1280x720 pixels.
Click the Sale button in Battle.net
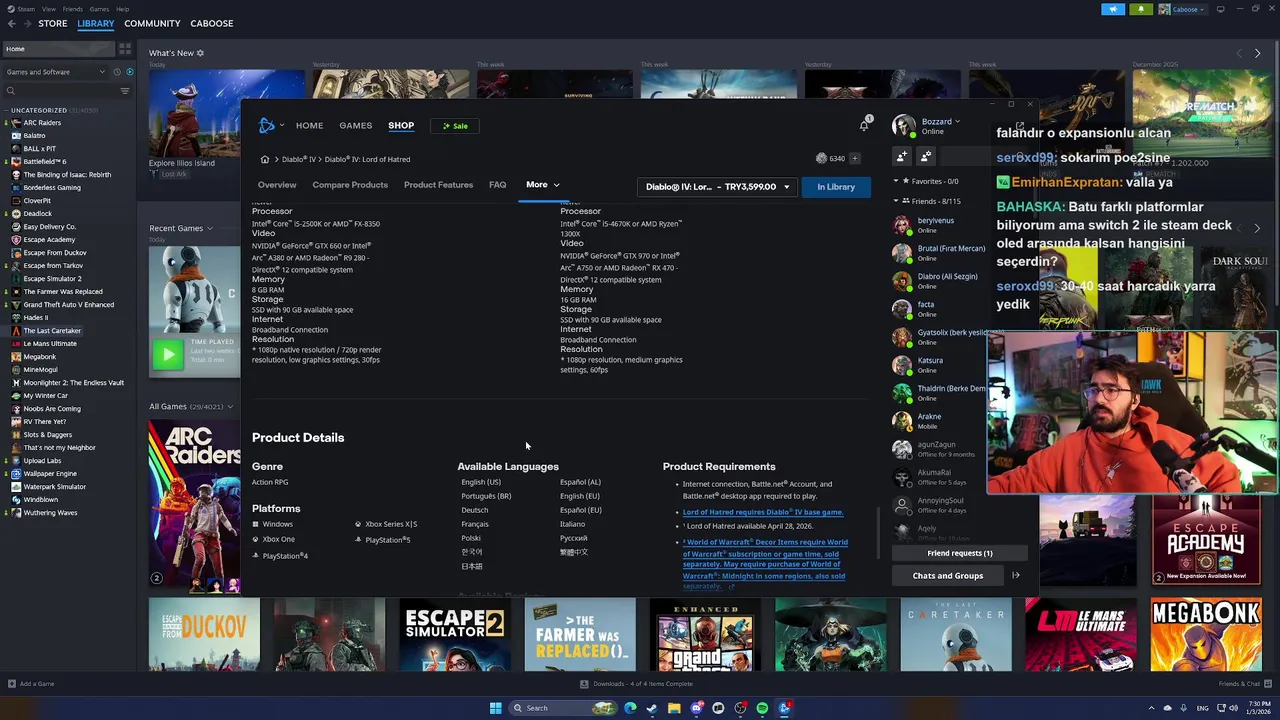(455, 126)
